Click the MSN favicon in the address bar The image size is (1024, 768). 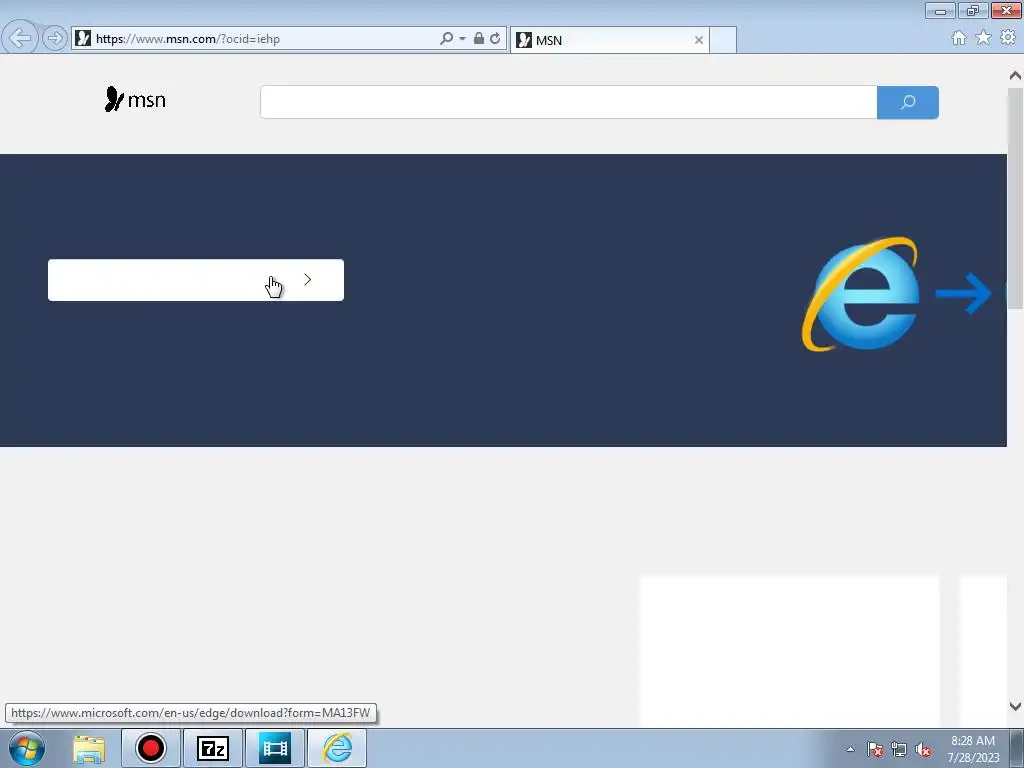(x=83, y=38)
